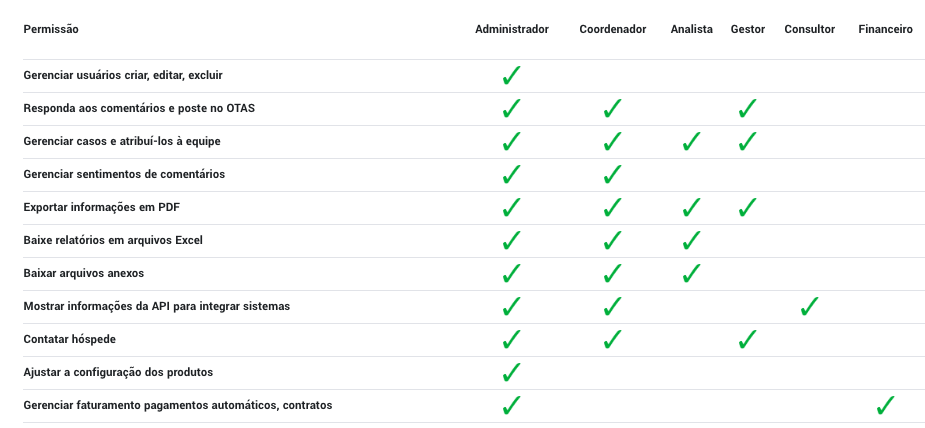Click Analista checkmark for Baixe relatórios Excel row
925x428 pixels.
[691, 241]
